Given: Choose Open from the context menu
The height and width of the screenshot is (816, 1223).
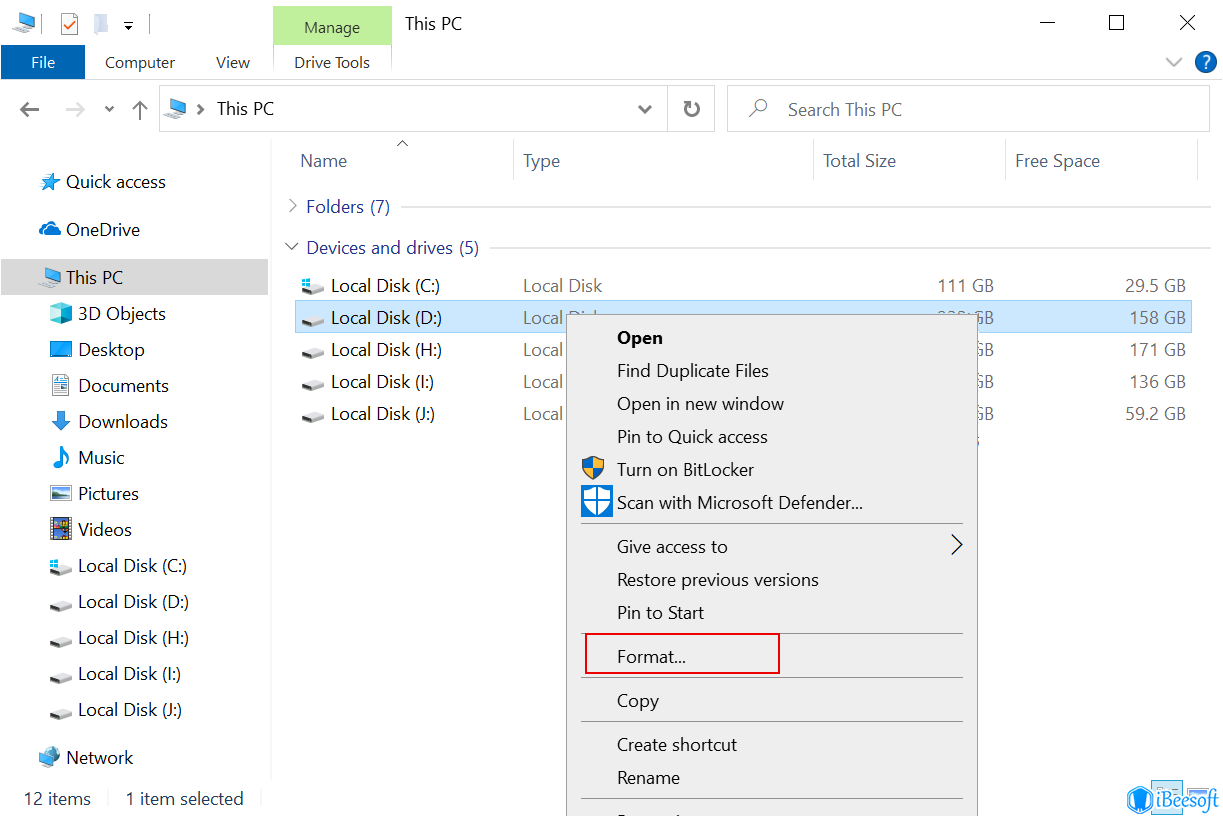Looking at the screenshot, I should pos(640,338).
